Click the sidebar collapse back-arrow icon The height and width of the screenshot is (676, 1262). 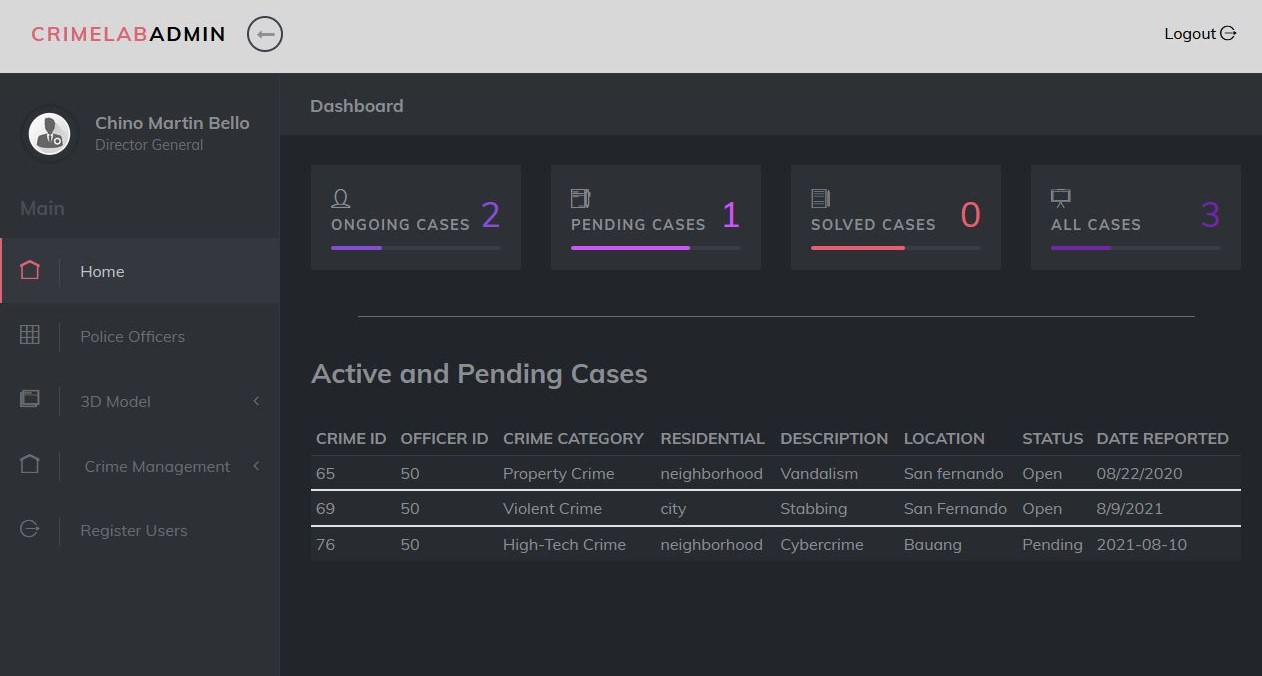tap(265, 35)
